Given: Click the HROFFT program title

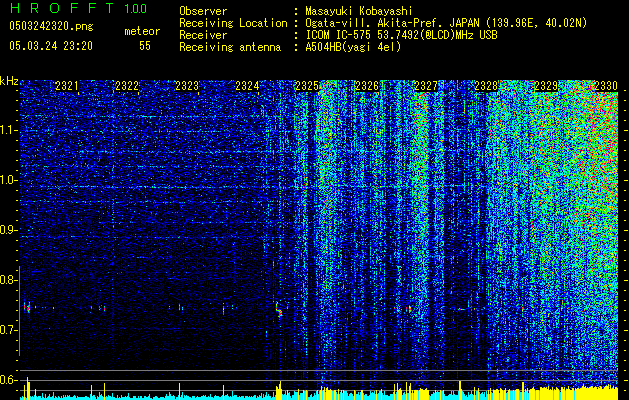Looking at the screenshot, I should pyautogui.click(x=62, y=8).
